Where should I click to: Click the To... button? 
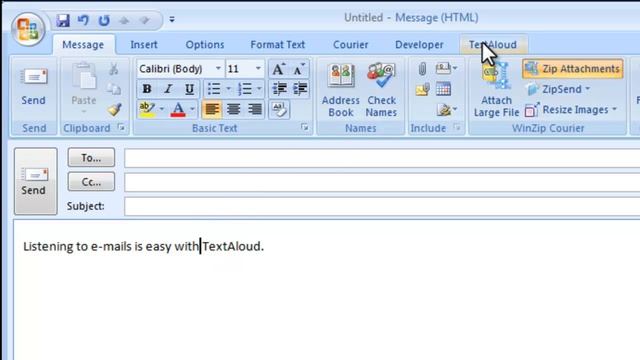(91, 158)
